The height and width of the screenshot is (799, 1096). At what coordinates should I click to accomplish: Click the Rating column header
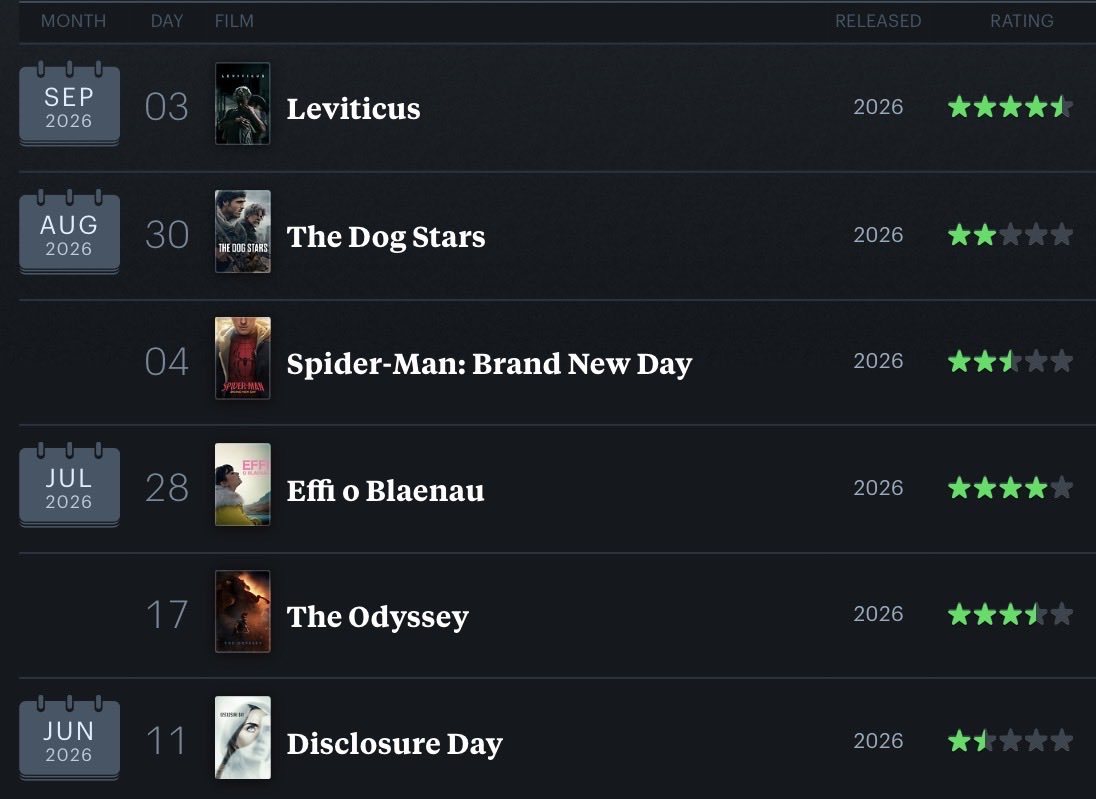(1021, 21)
